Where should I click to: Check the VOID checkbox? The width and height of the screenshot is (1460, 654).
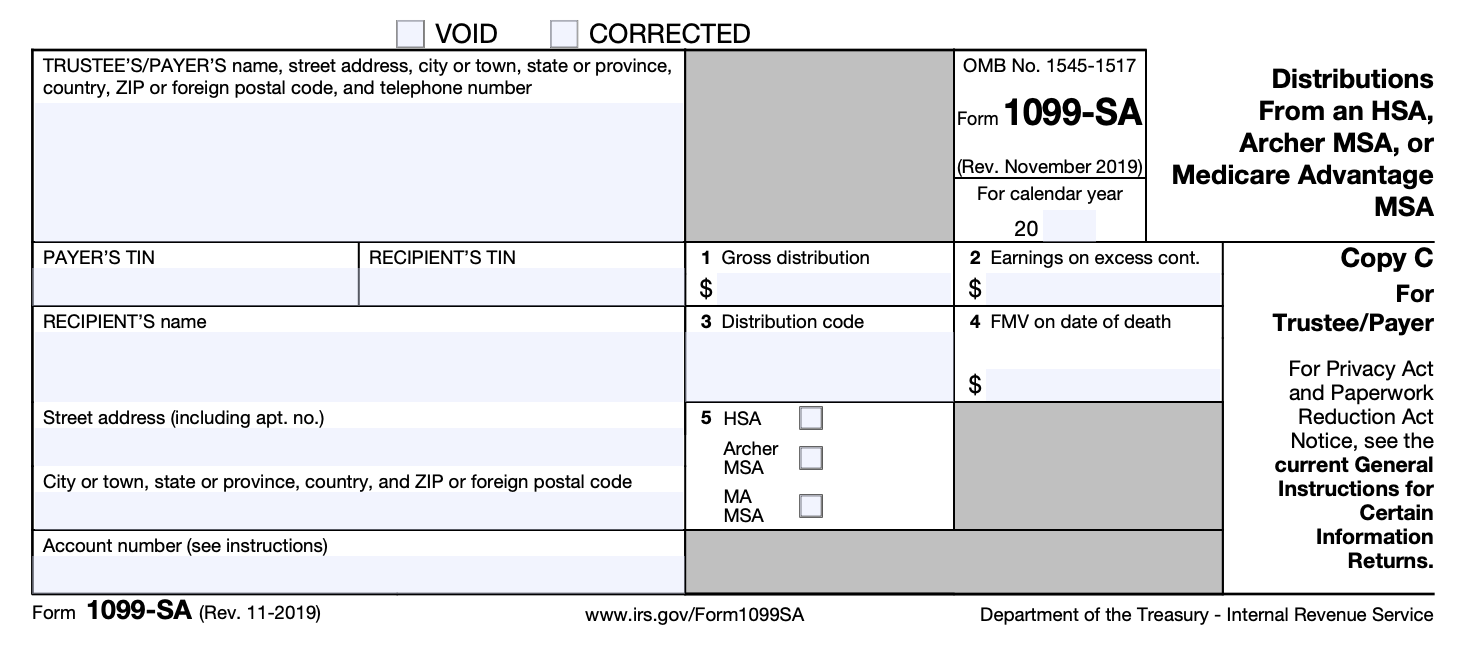click(410, 34)
